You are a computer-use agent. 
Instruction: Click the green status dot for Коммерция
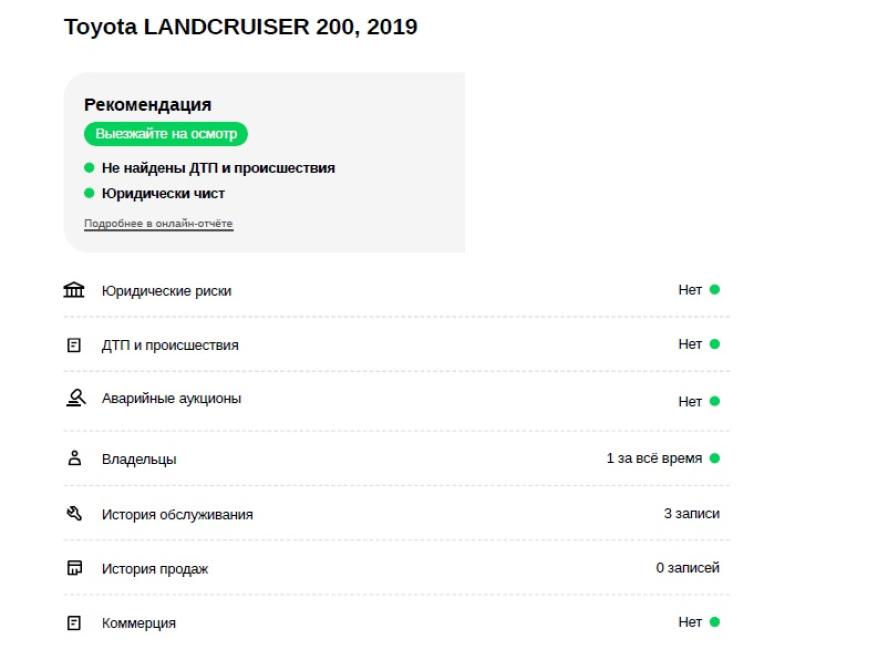coord(715,622)
